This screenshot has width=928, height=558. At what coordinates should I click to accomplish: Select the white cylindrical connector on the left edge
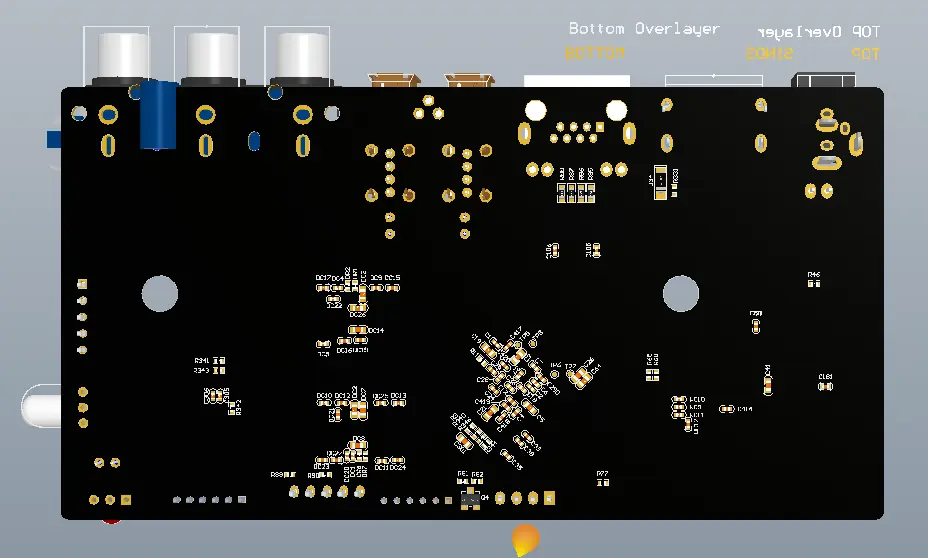41,405
